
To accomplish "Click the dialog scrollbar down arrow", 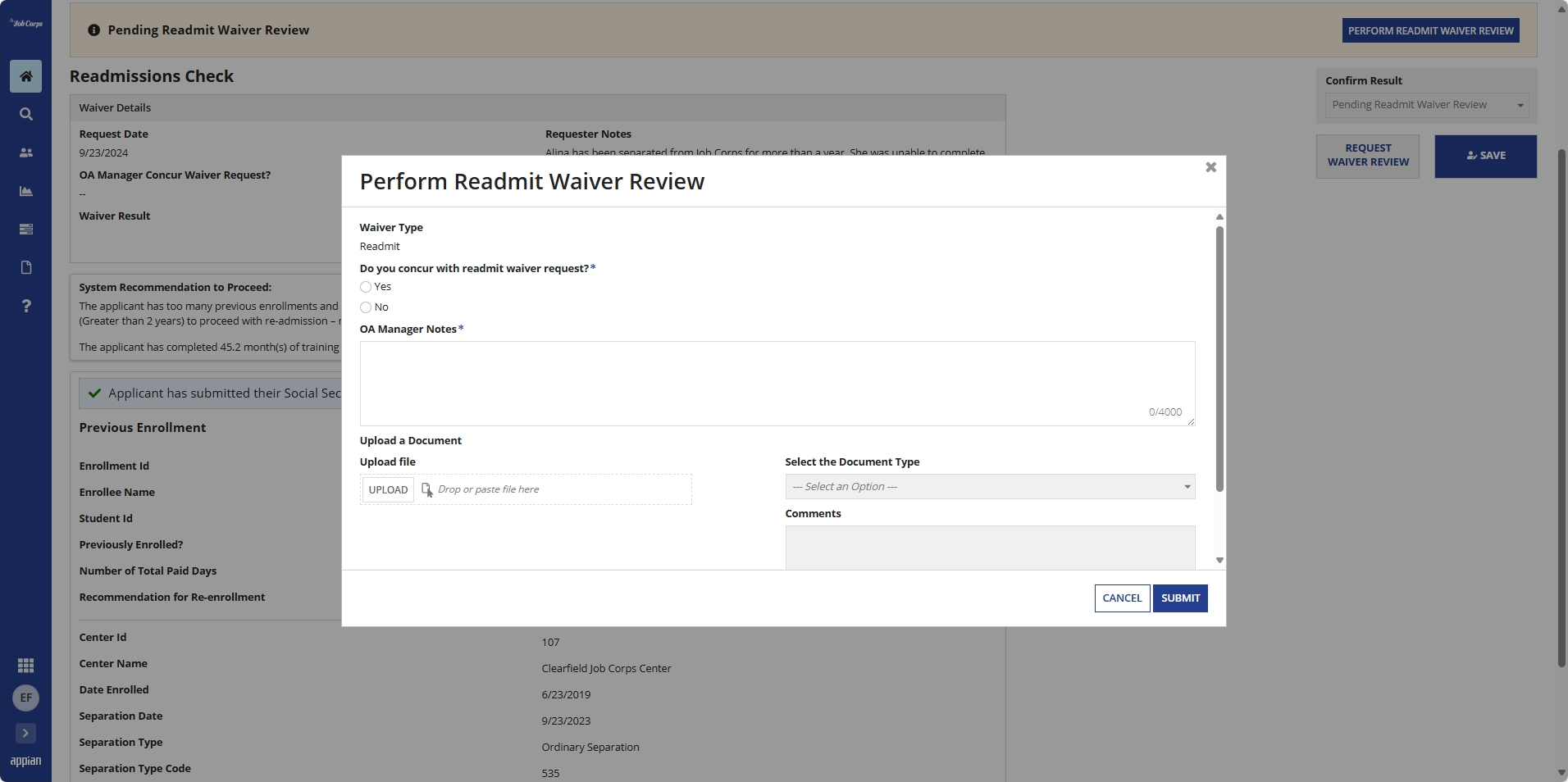I will [1219, 561].
